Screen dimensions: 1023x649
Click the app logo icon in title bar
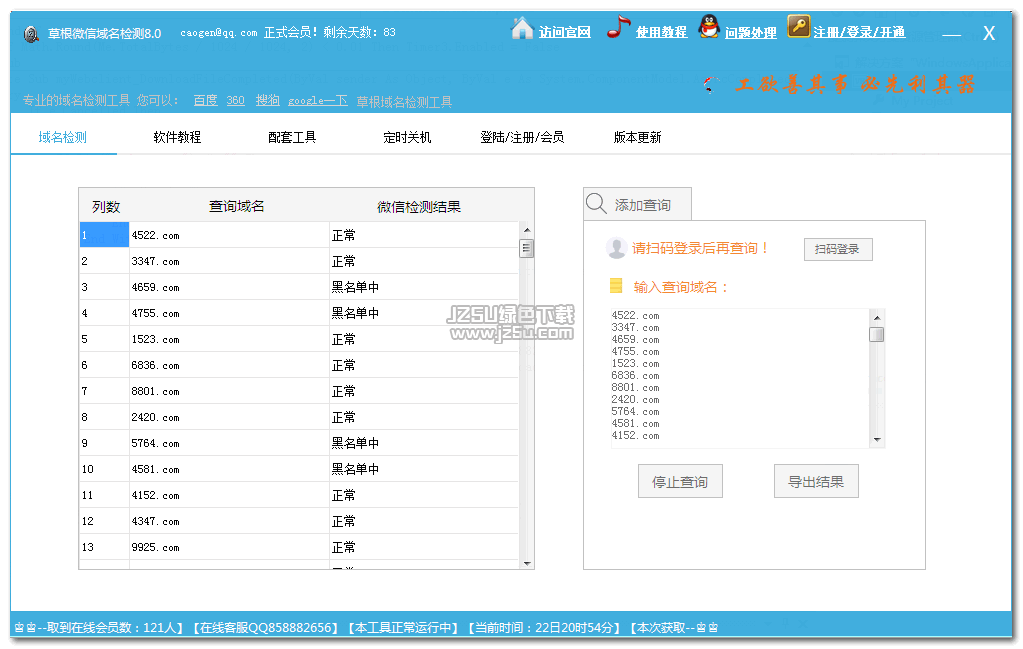tap(32, 33)
